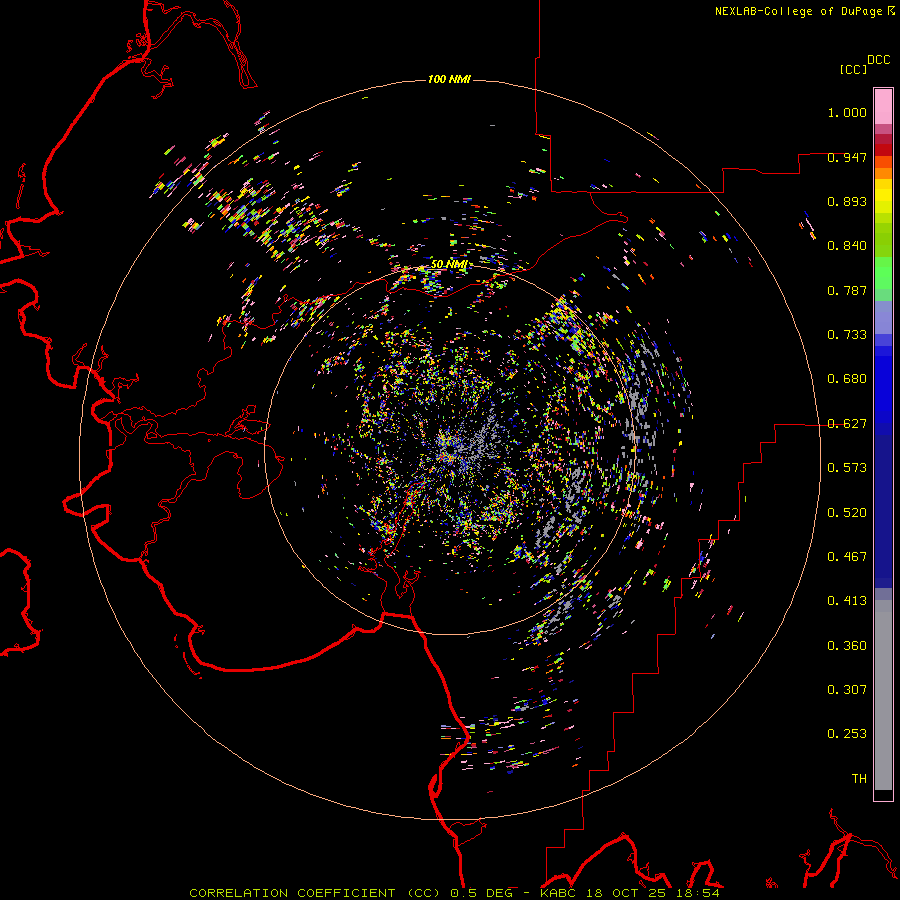Click the 0.787 scale value
Viewport: 900px width, 900px height.
tap(847, 290)
